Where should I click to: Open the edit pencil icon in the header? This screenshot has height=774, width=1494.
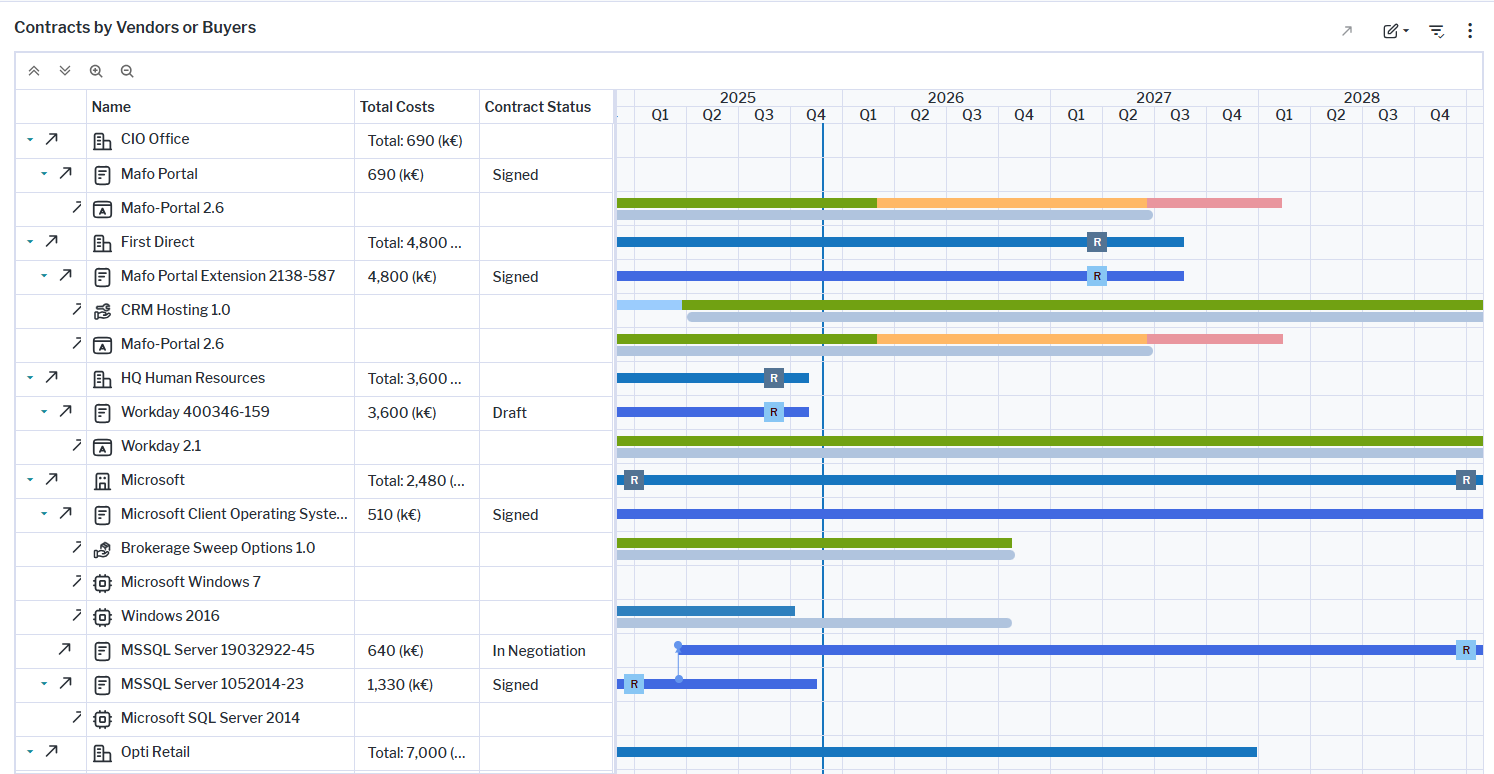(1390, 30)
